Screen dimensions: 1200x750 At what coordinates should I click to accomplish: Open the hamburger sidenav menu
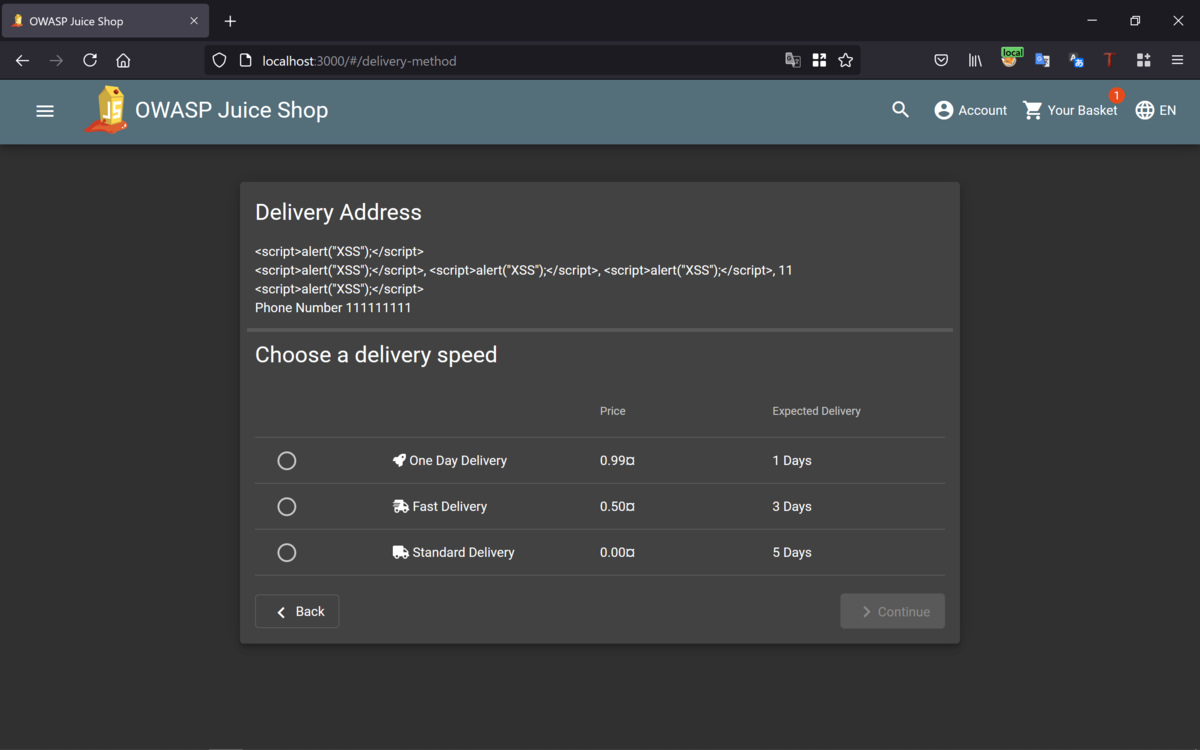[45, 111]
